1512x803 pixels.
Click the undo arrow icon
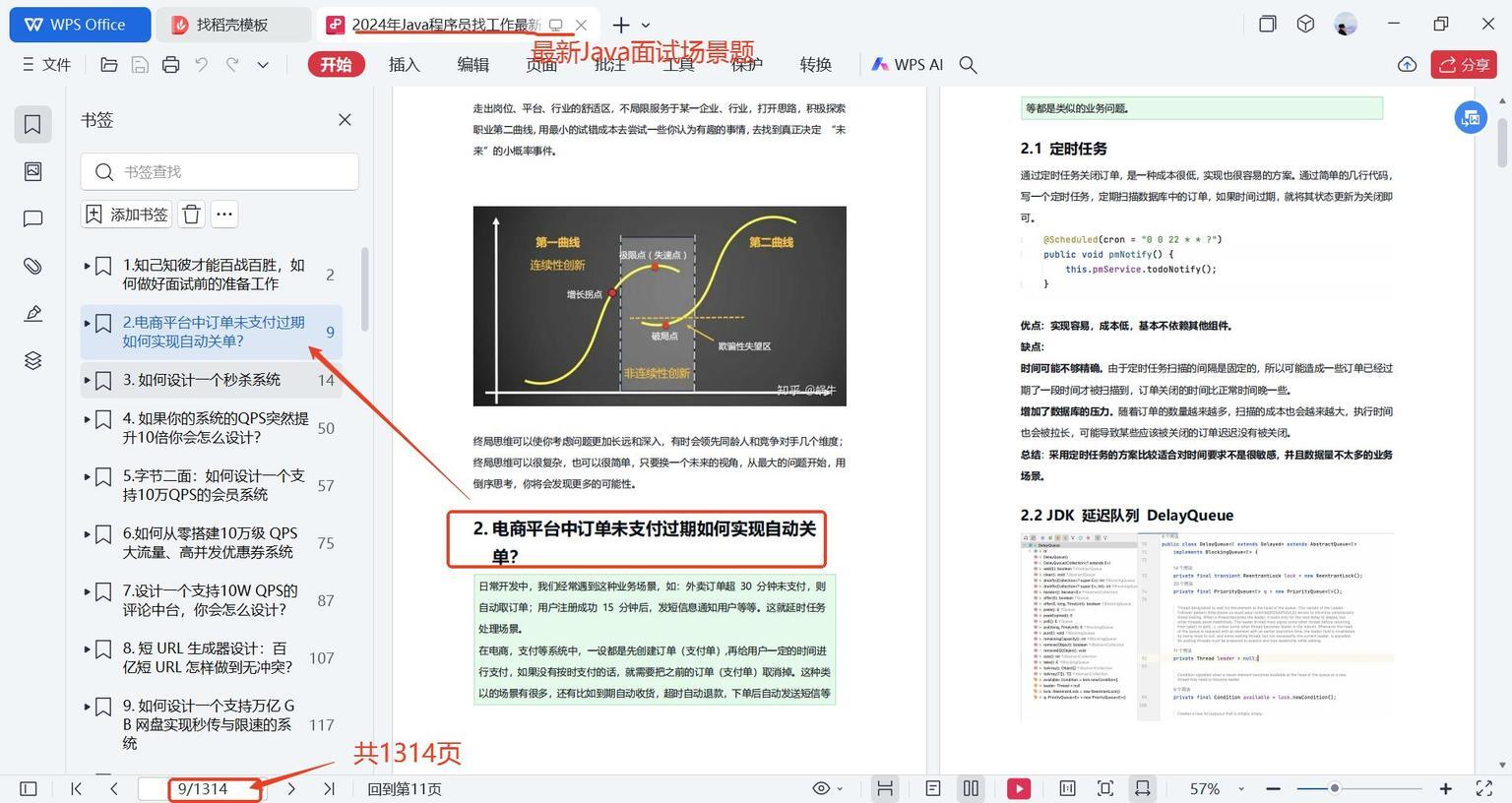point(202,65)
